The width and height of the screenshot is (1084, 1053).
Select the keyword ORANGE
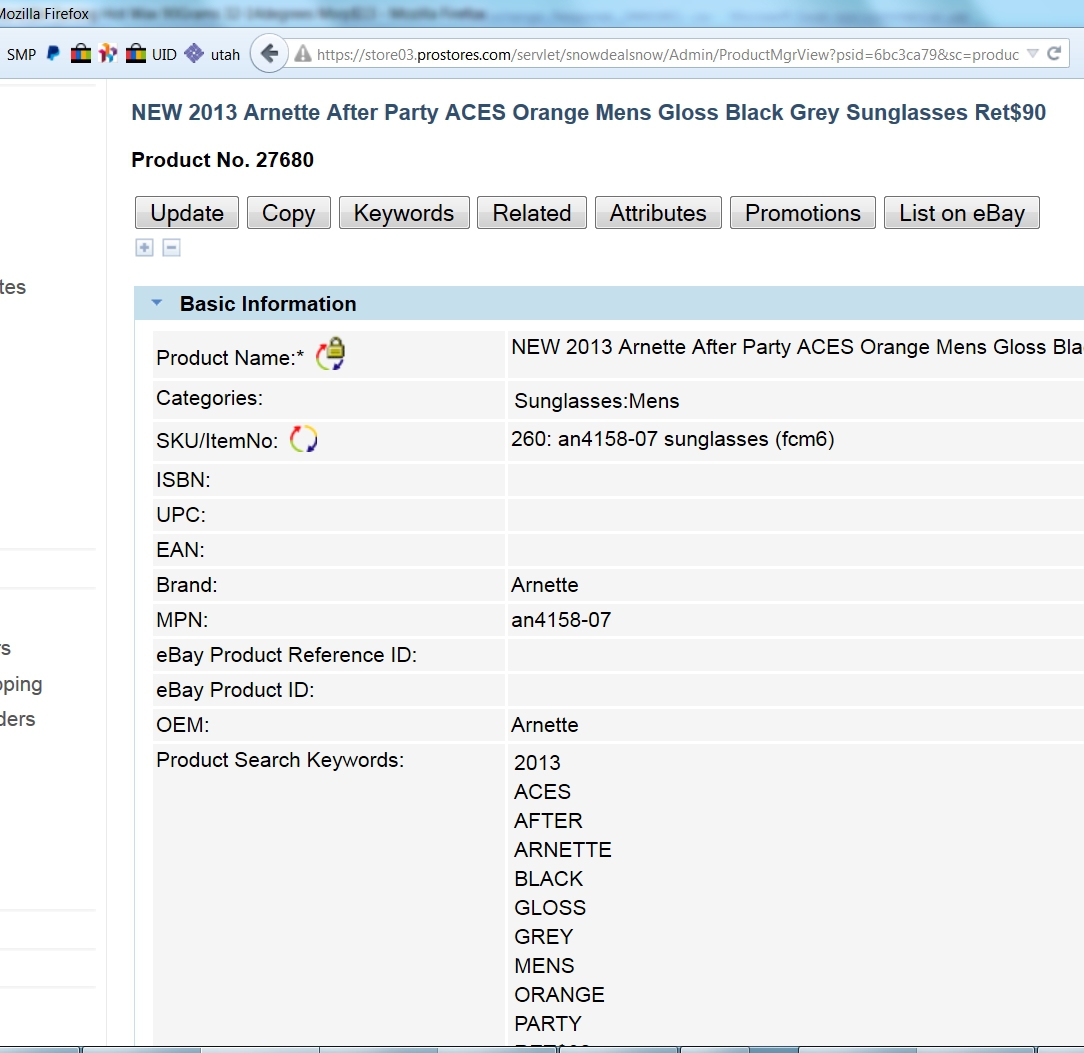[x=559, y=995]
